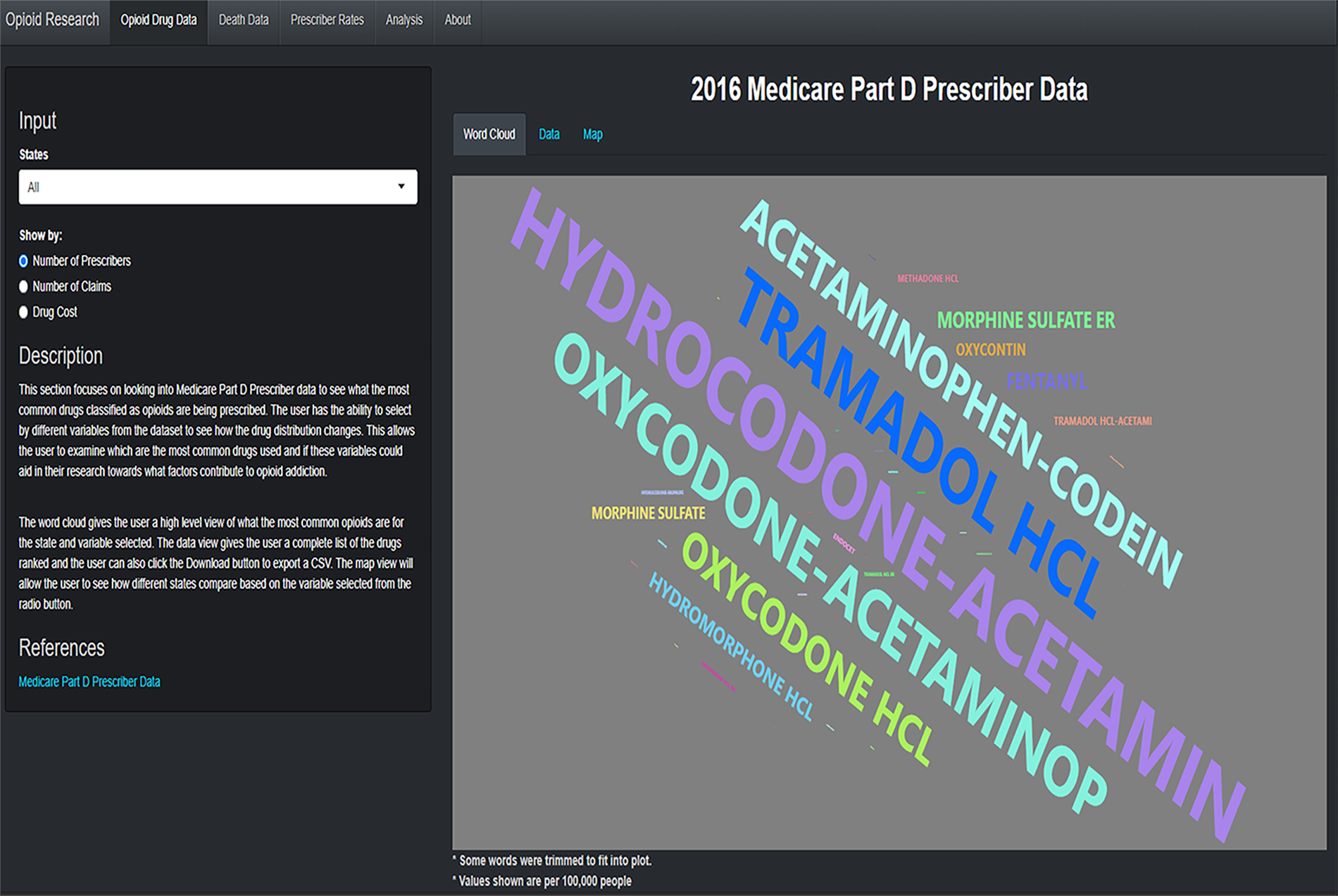
Task: Open the About page
Action: (x=457, y=20)
